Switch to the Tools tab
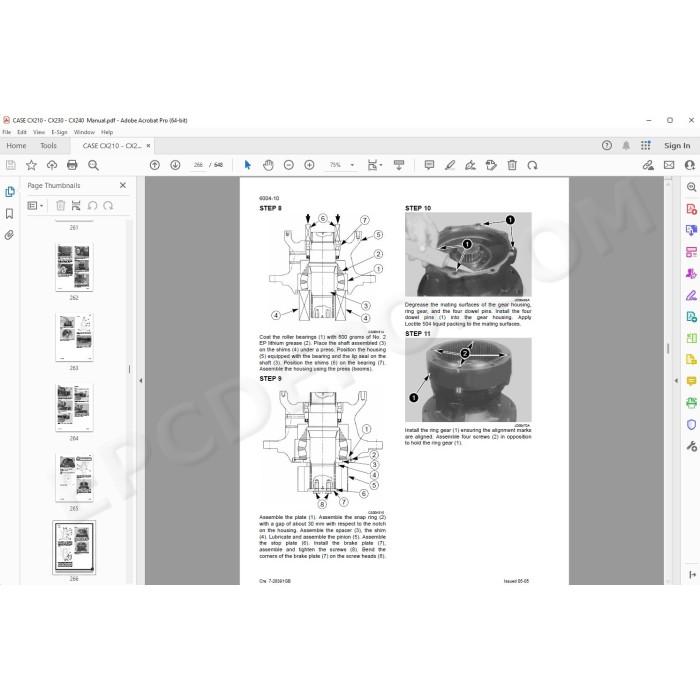This screenshot has height=700, width=700. (48, 146)
